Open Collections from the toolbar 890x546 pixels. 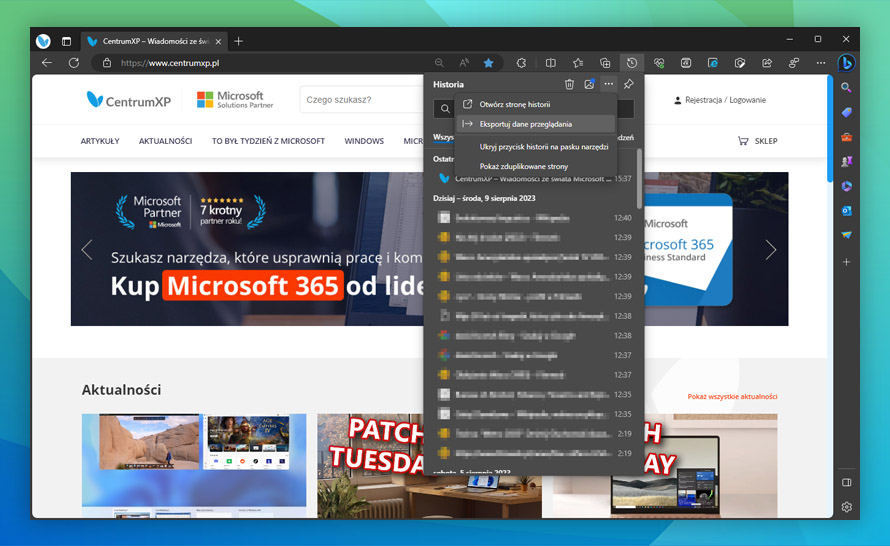pyautogui.click(x=605, y=63)
